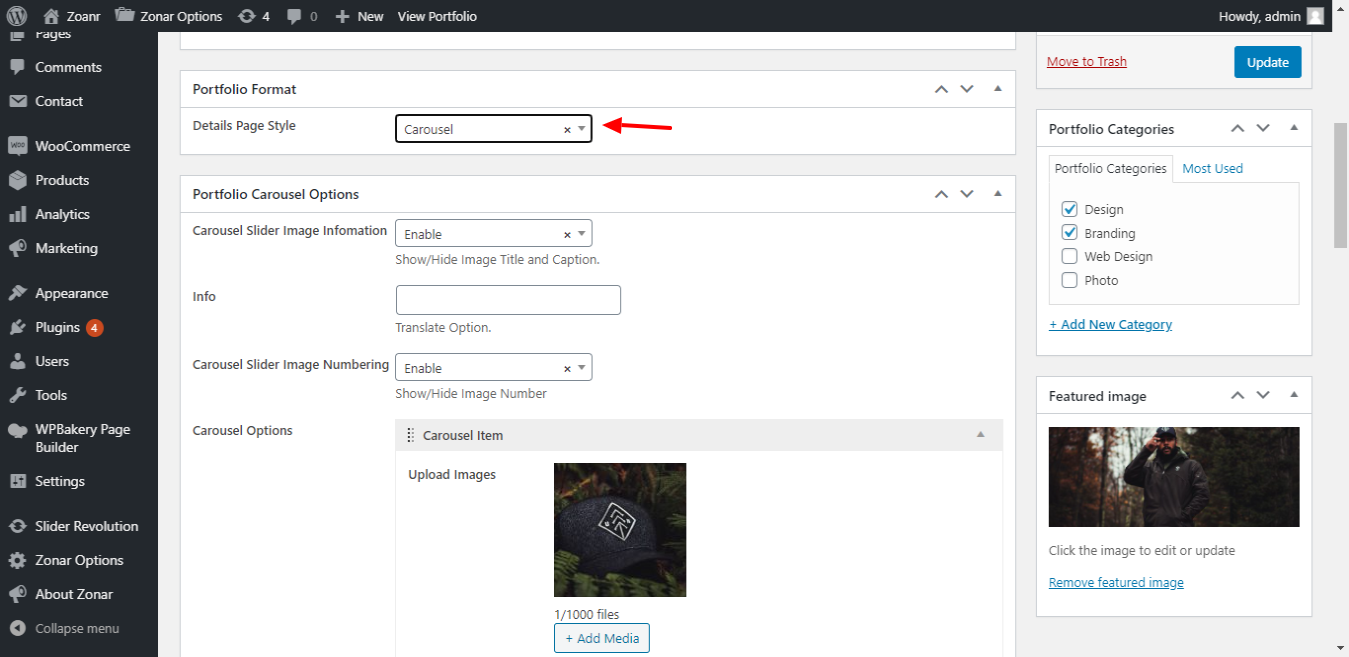Click the featured image to edit it

[1174, 477]
